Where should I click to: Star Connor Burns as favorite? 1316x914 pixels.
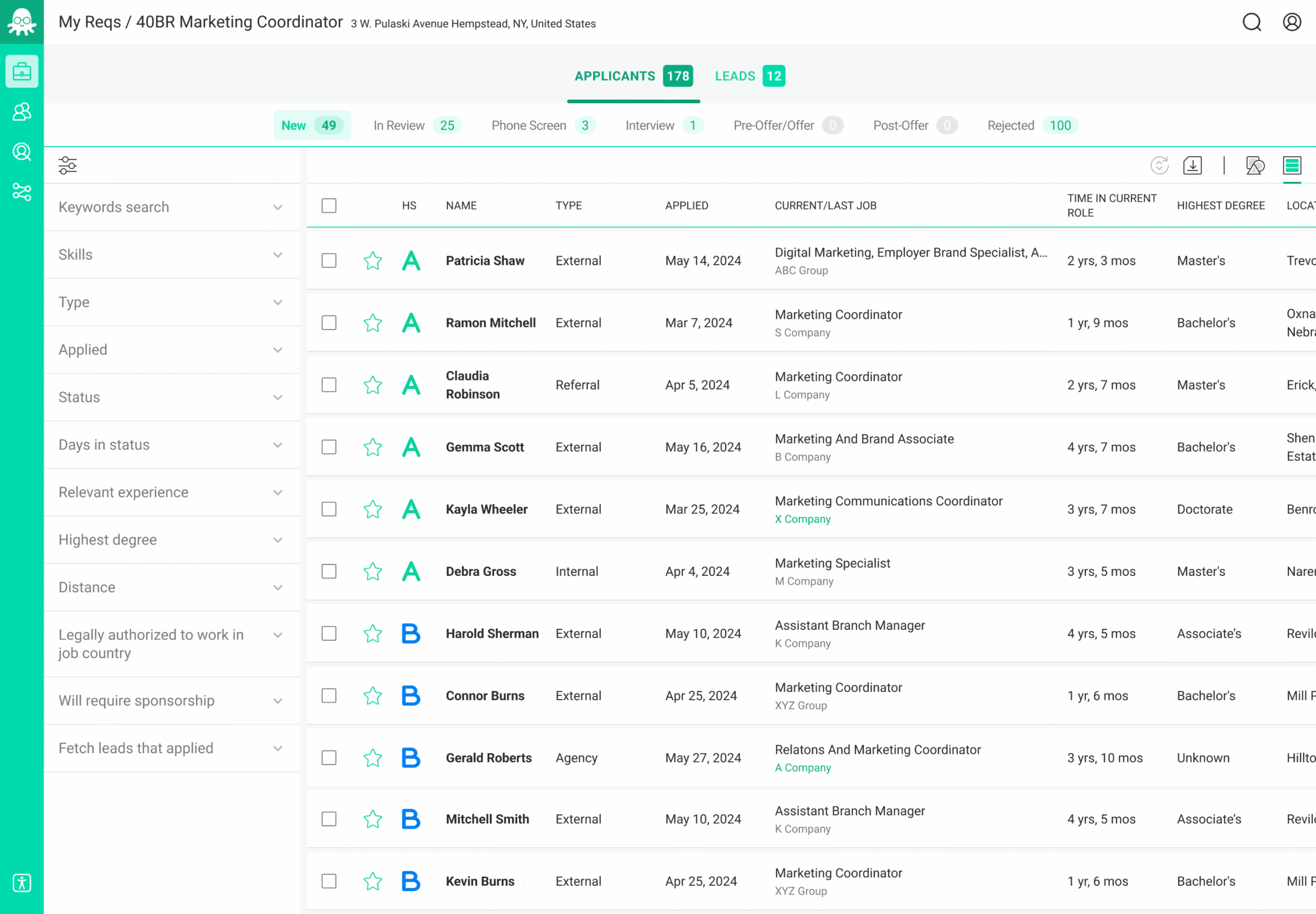pos(373,696)
